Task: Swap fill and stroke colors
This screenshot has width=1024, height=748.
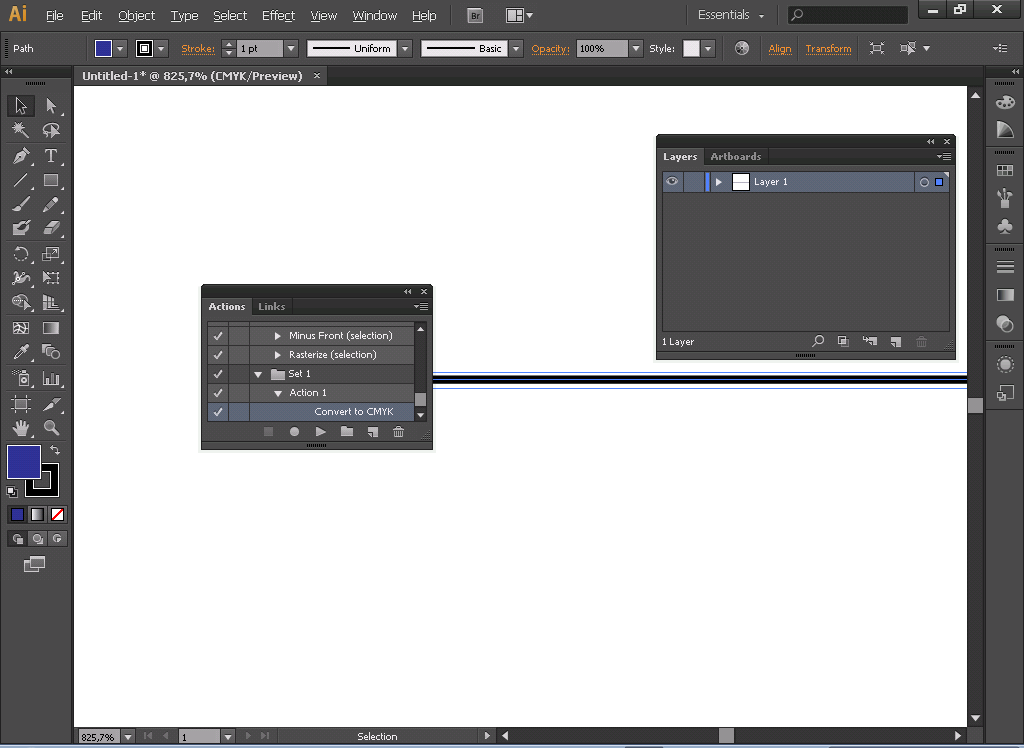Action: point(56,449)
